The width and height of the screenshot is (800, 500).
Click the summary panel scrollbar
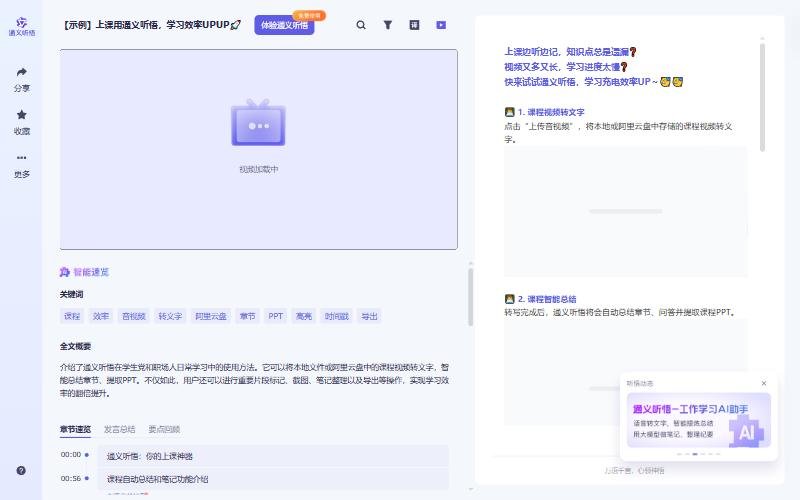coord(470,297)
